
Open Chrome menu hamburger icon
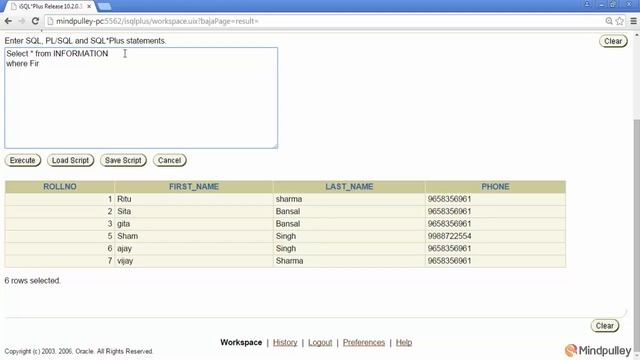coord(633,21)
